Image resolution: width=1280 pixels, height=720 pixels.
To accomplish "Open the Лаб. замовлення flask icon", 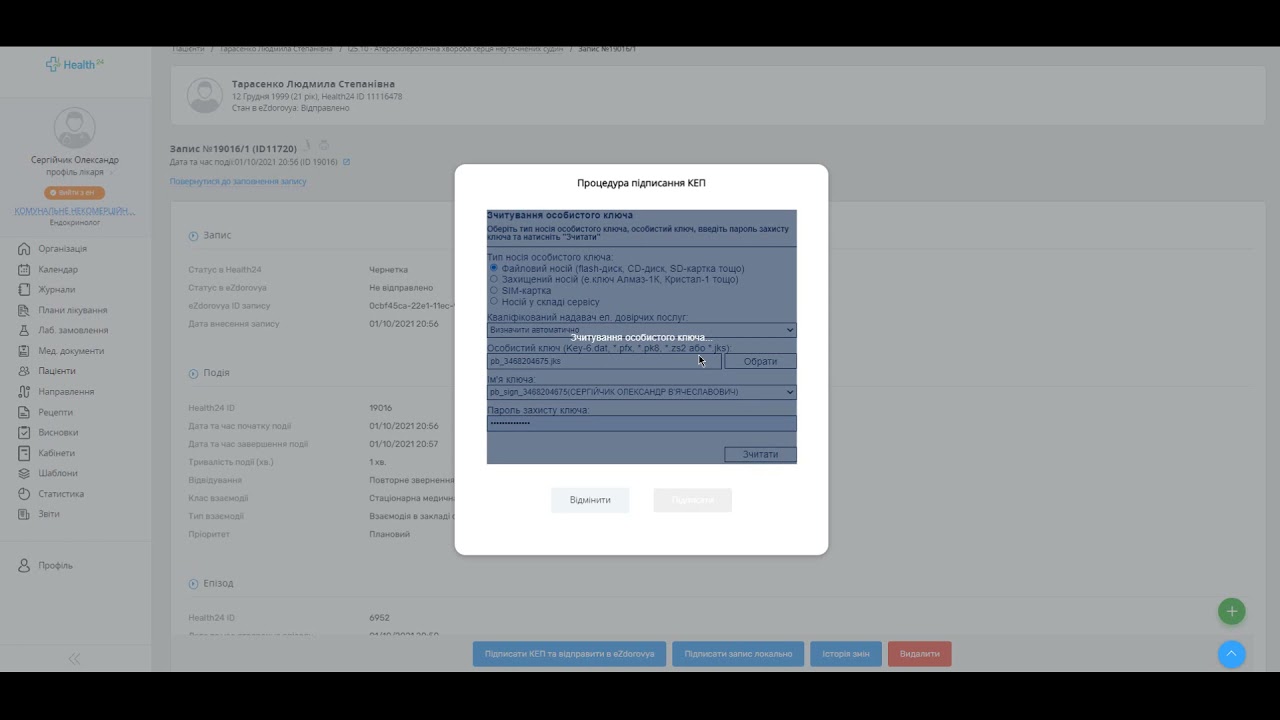I will [24, 330].
